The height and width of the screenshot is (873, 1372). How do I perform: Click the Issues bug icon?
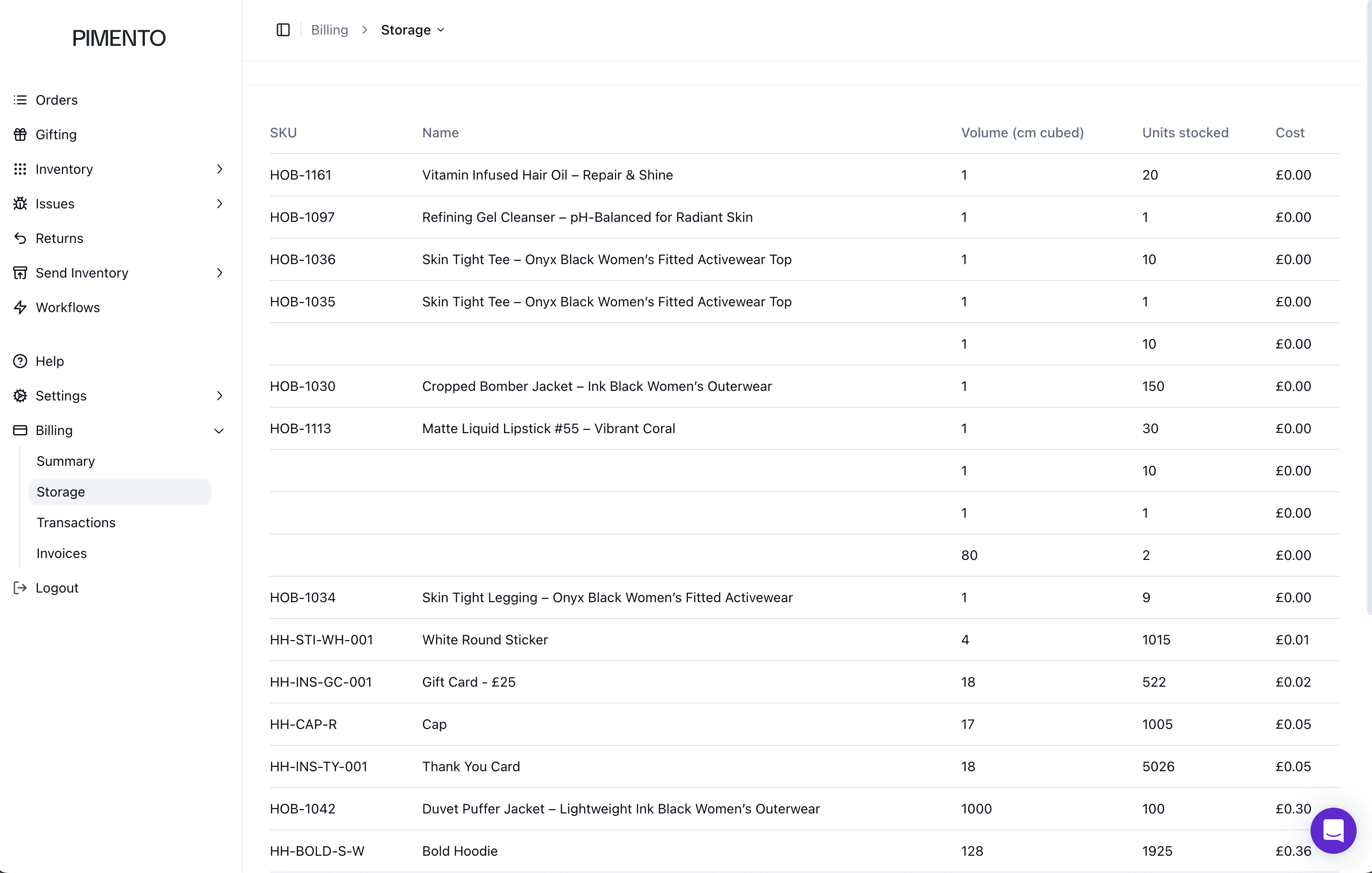[x=20, y=204]
